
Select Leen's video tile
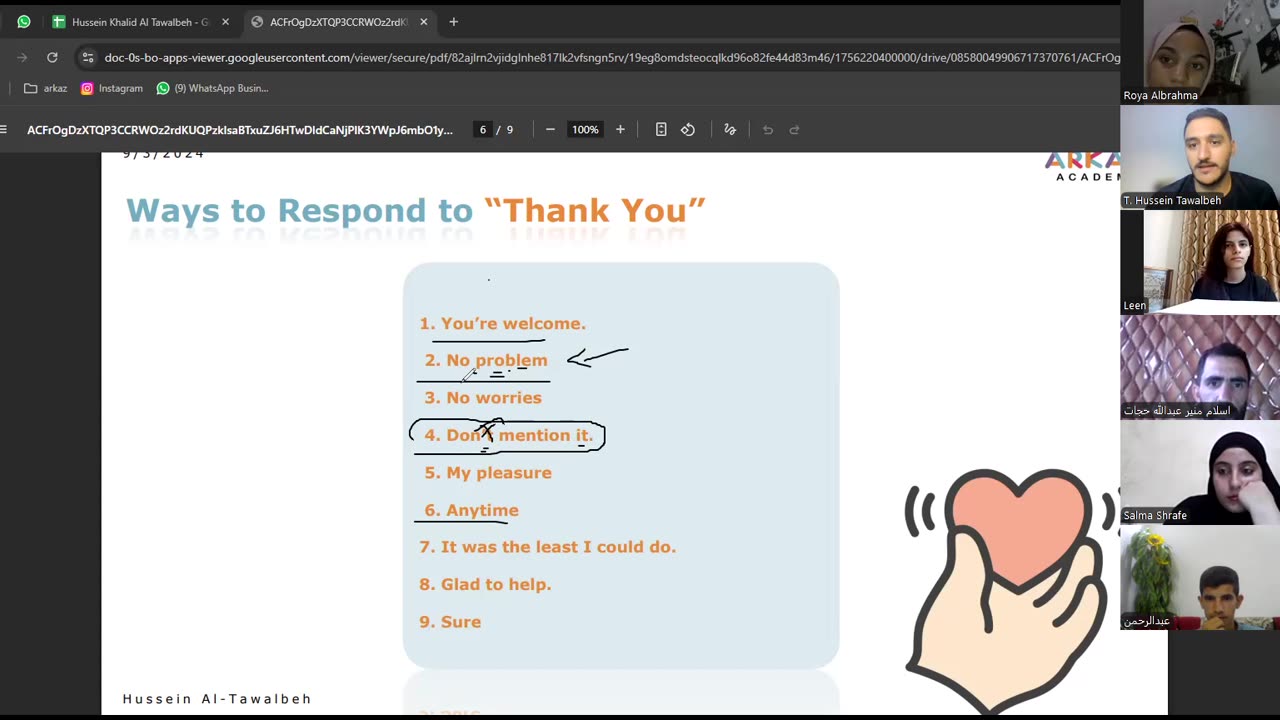pos(1200,262)
